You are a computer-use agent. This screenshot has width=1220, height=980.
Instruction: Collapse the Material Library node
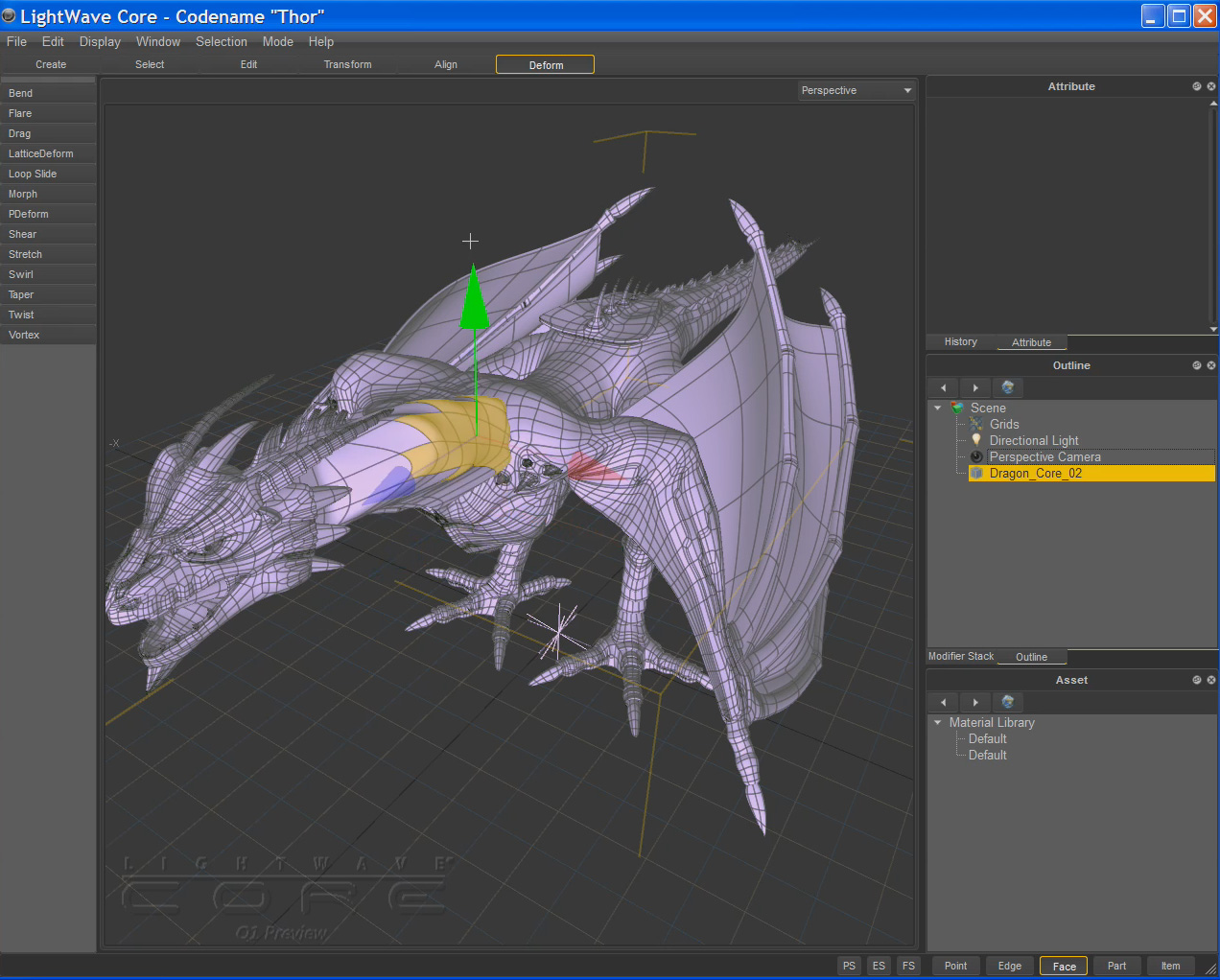tap(938, 722)
